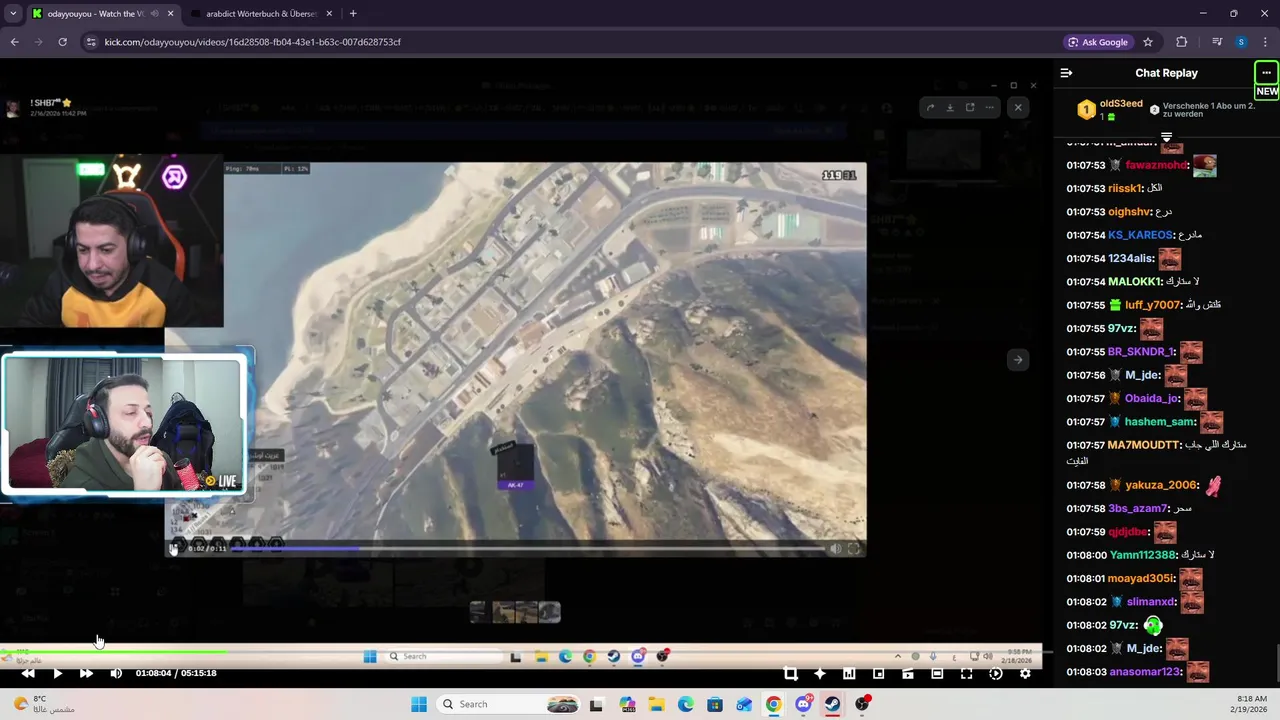Open a new browser tab
This screenshot has height=720, width=1280.
(353, 14)
